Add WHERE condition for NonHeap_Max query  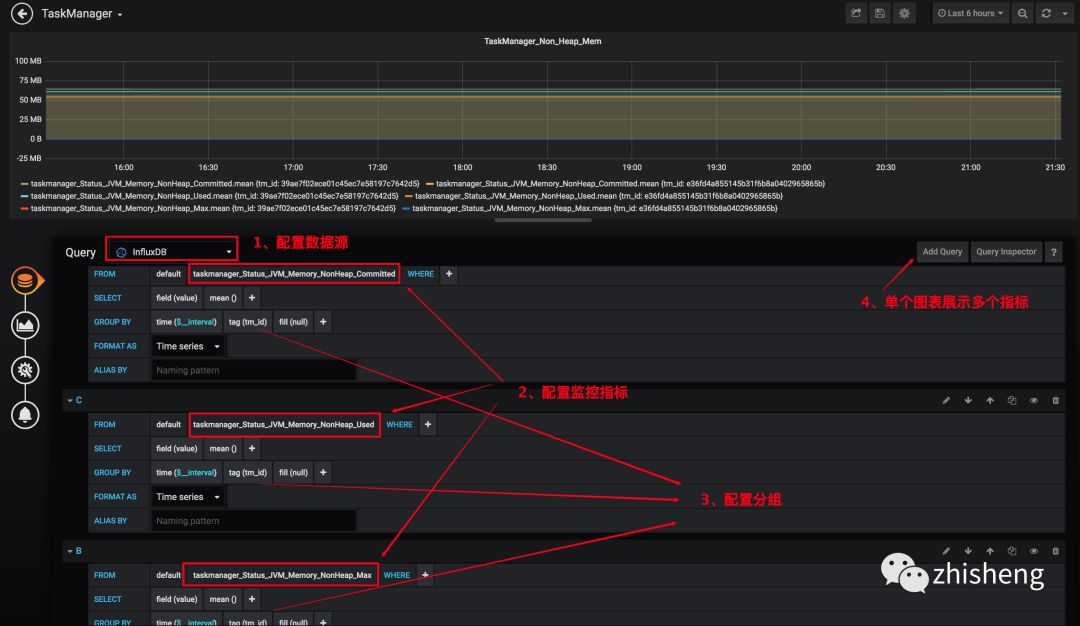[x=425, y=576]
